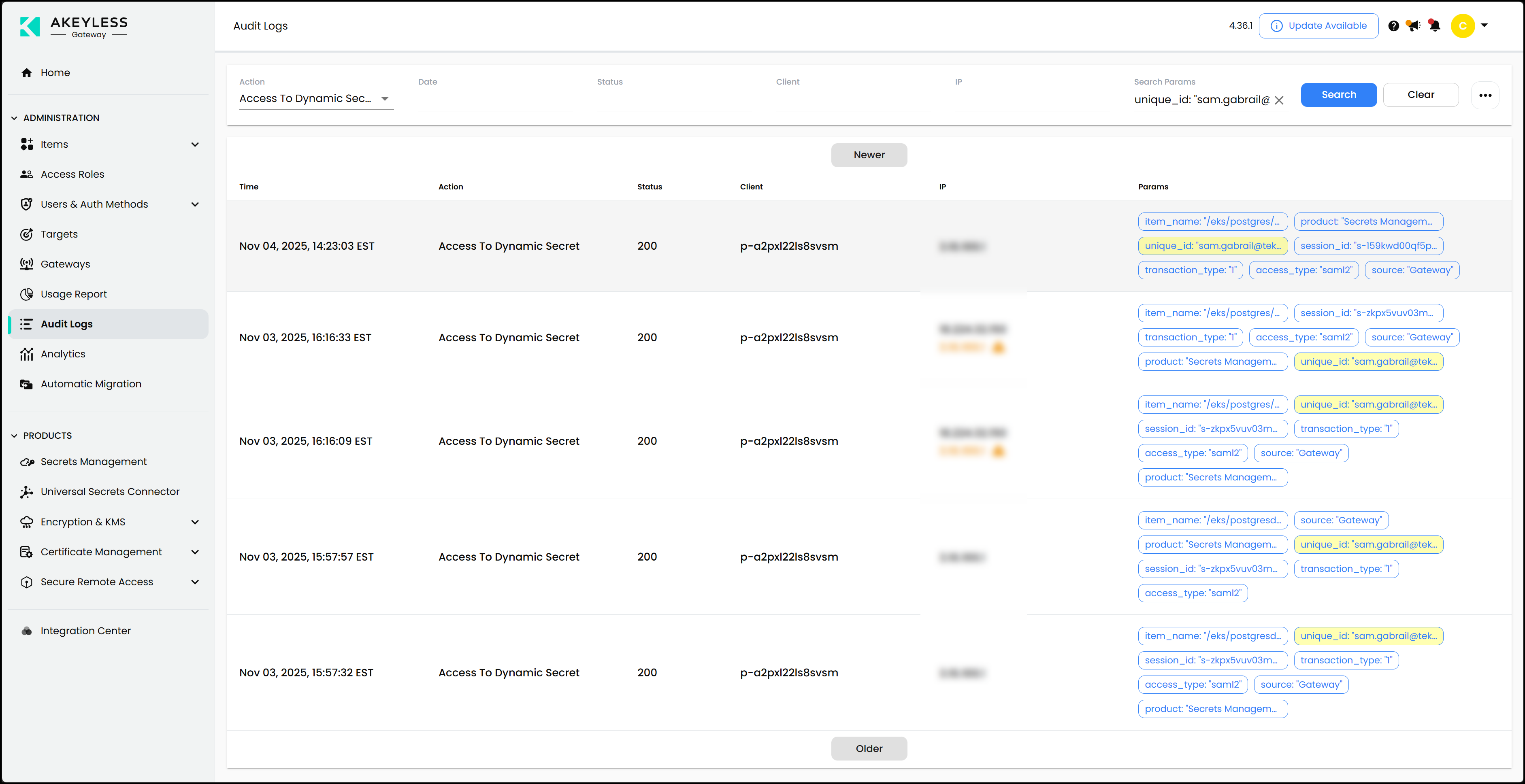
Task: Remove the unique_id search param filter
Action: click(x=1279, y=100)
